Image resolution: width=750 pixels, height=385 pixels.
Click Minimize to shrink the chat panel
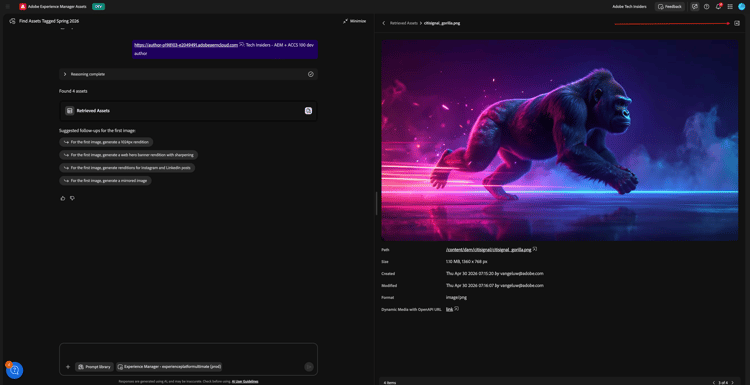pyautogui.click(x=354, y=21)
